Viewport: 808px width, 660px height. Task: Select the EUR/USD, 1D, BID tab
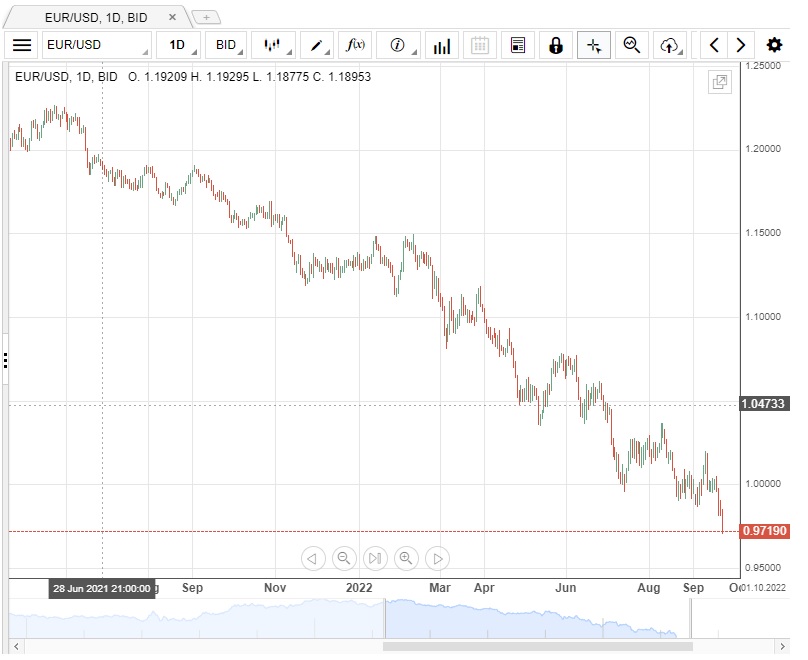tap(95, 17)
